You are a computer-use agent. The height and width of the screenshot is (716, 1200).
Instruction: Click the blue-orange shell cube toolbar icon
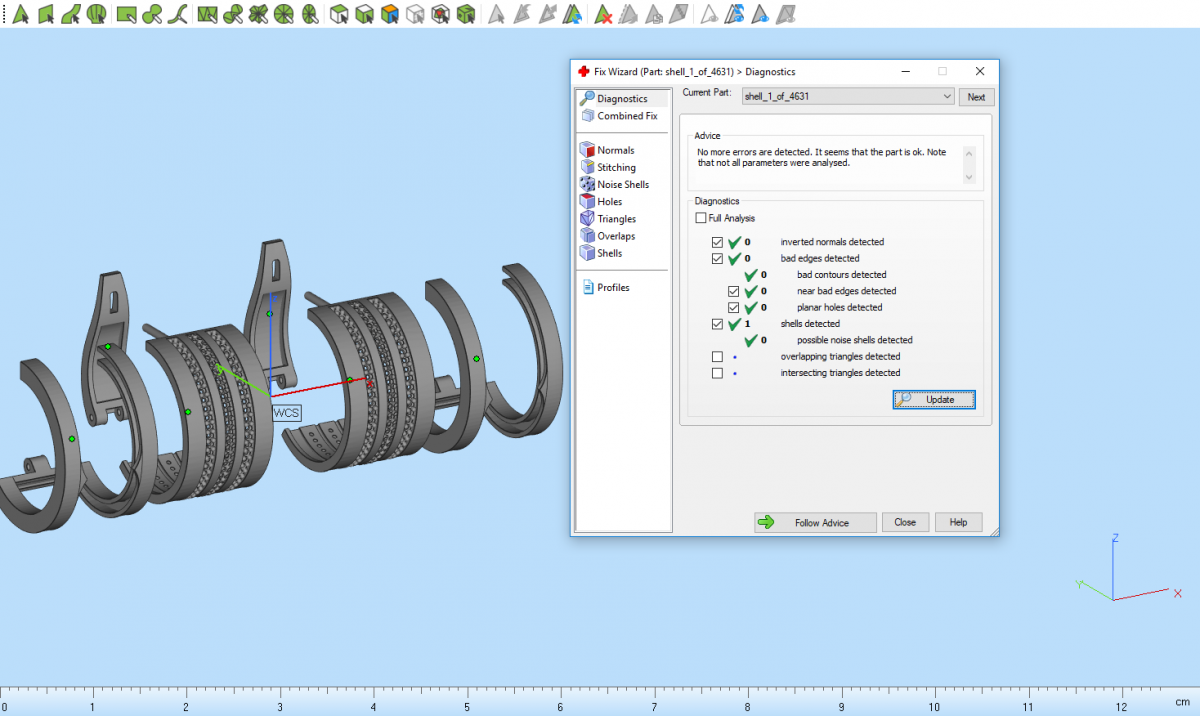(x=390, y=14)
